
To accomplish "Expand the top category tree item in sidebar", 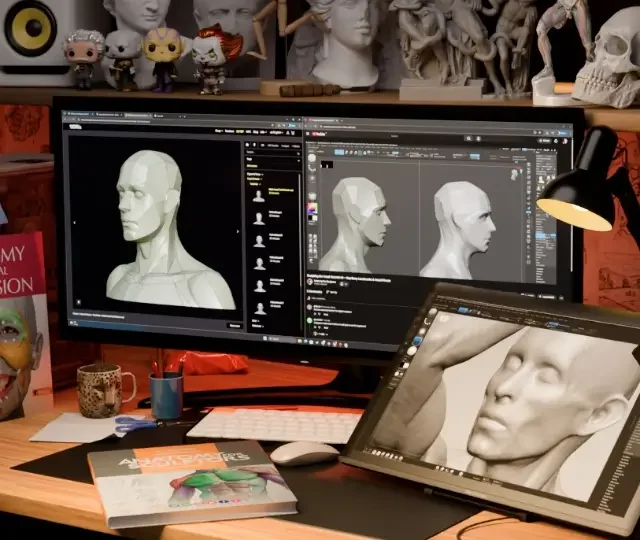I will click(x=255, y=174).
